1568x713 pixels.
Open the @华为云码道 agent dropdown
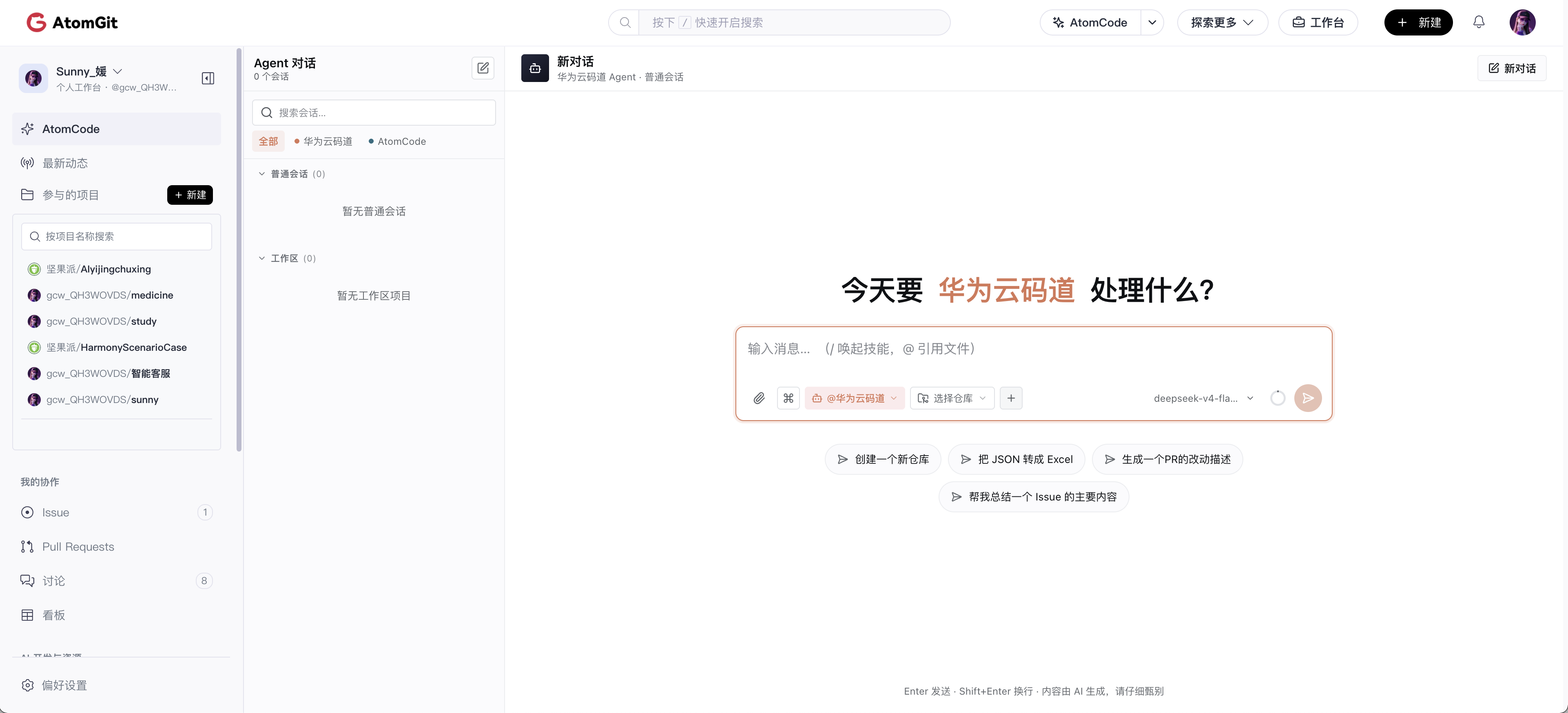point(854,398)
